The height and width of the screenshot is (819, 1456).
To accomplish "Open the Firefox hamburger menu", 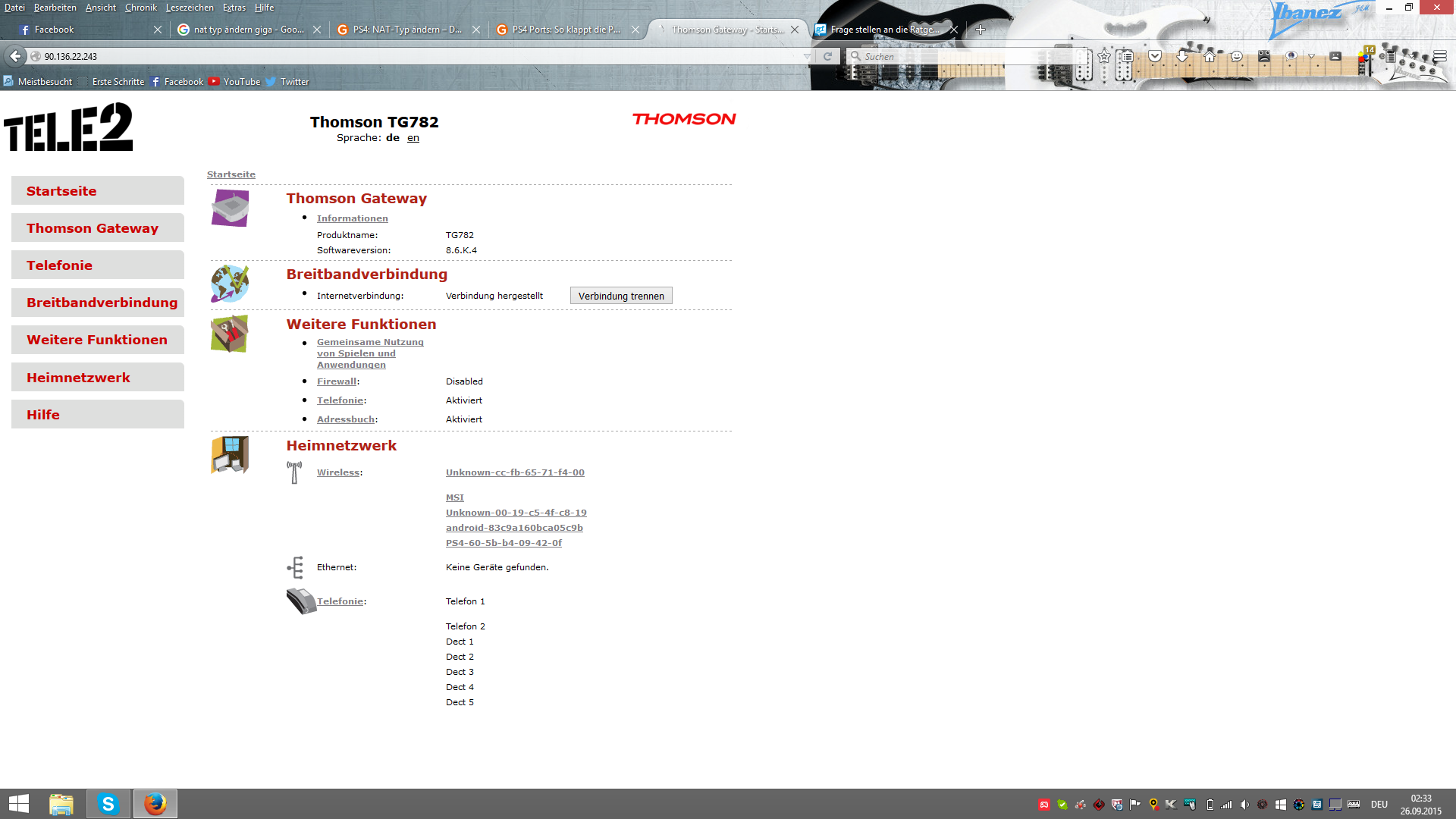I will pyautogui.click(x=1440, y=56).
